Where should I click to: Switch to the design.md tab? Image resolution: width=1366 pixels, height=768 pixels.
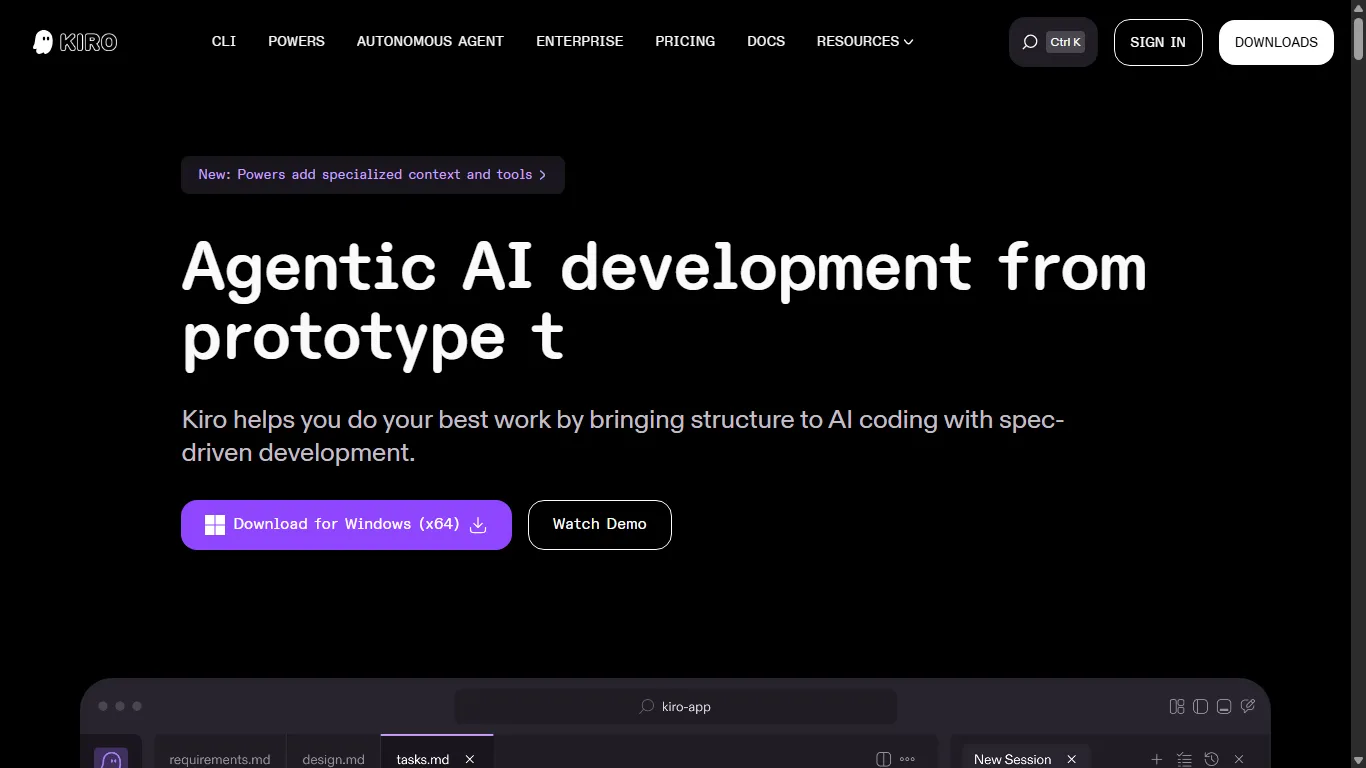[x=333, y=759]
